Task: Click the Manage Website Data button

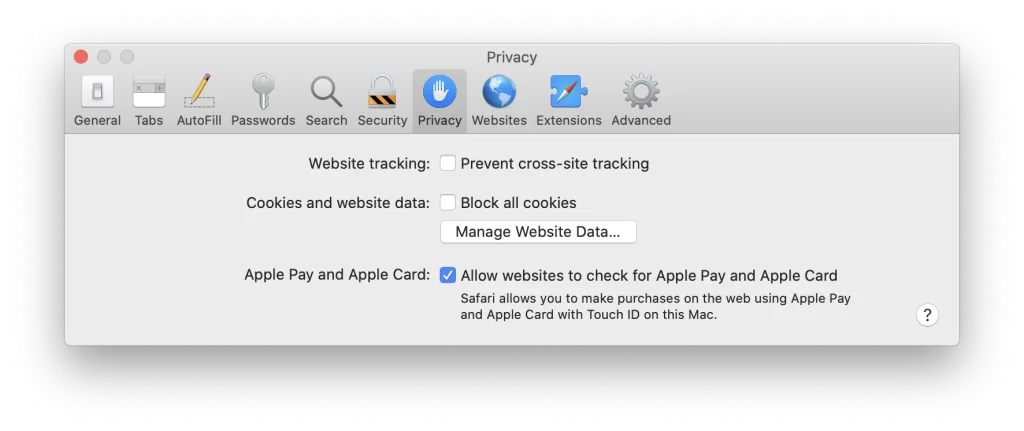Action: pos(538,232)
